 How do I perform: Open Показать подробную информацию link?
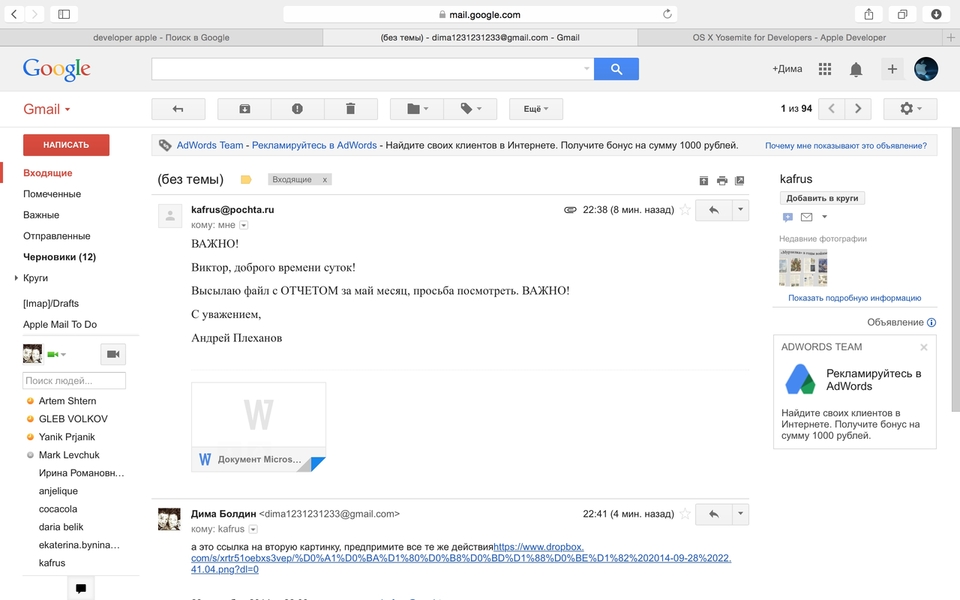[x=854, y=298]
